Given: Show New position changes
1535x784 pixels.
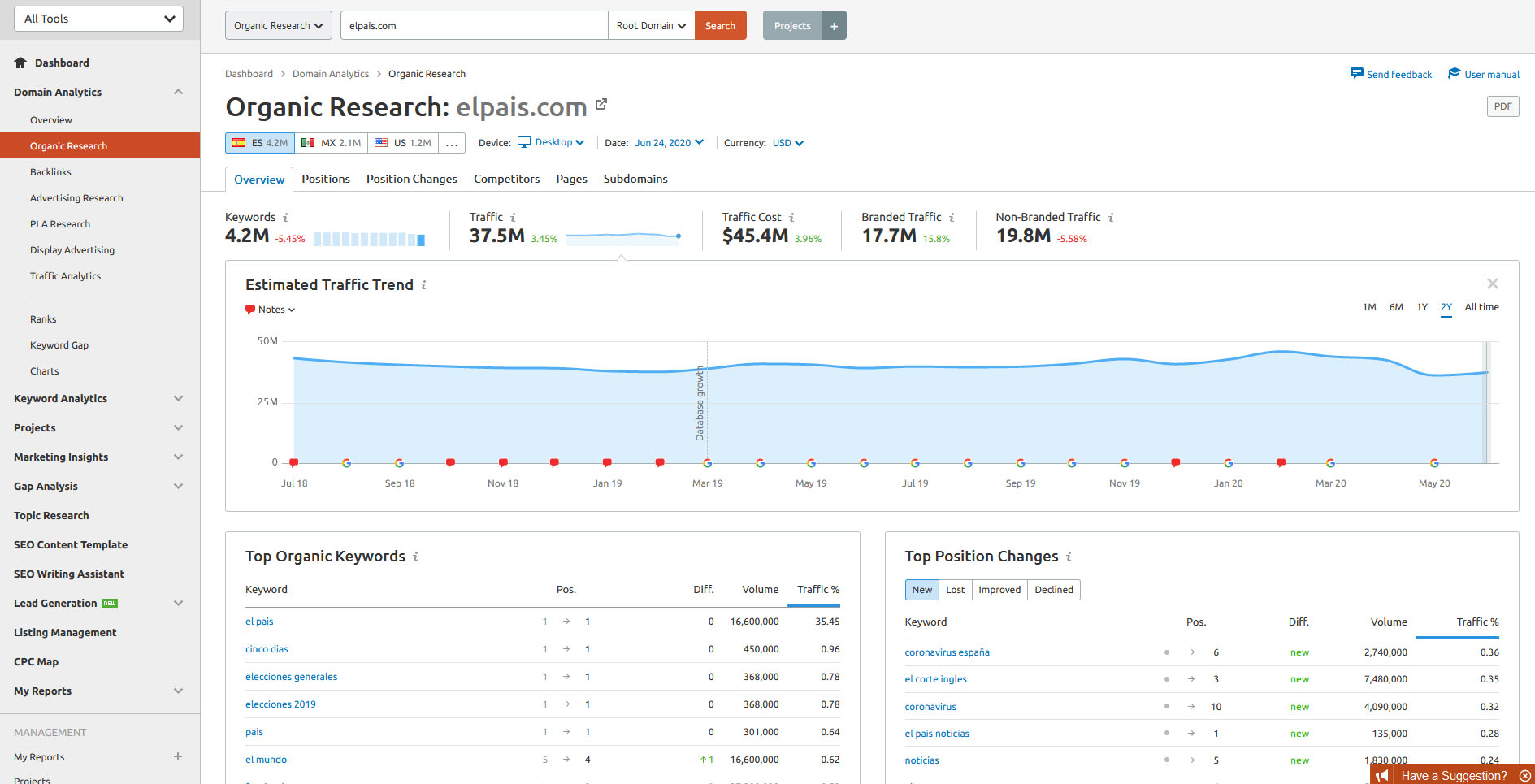Looking at the screenshot, I should click(x=922, y=590).
